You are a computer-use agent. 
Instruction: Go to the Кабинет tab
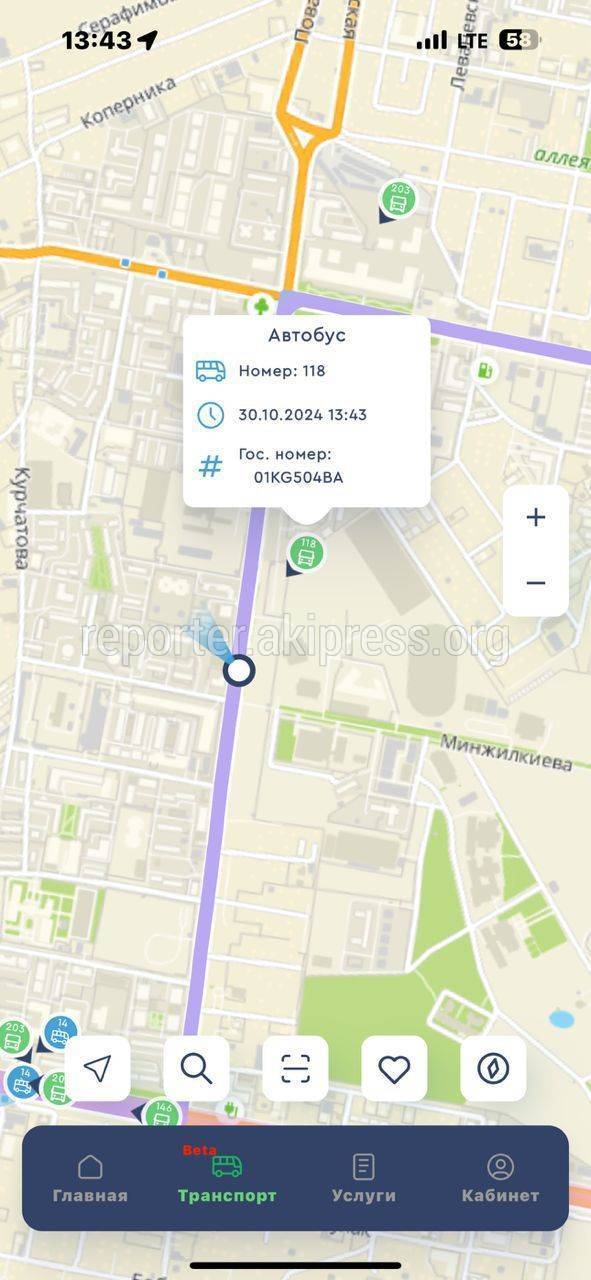point(500,1179)
